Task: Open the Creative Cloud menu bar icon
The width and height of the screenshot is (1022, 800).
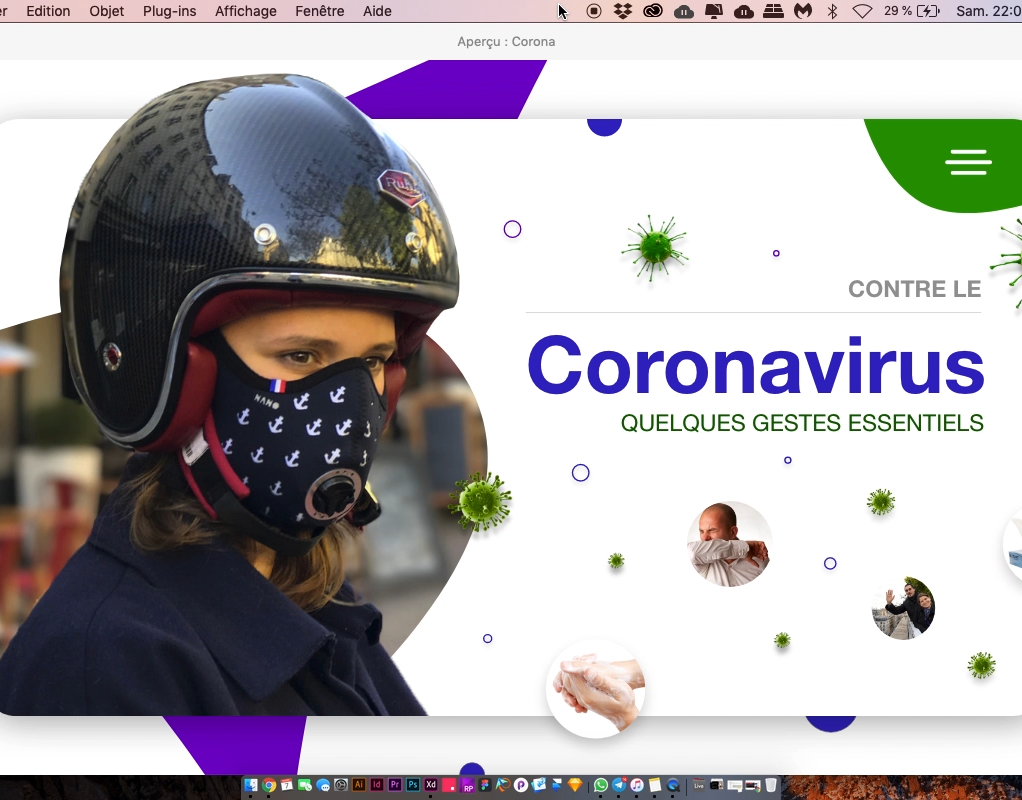Action: click(x=652, y=11)
